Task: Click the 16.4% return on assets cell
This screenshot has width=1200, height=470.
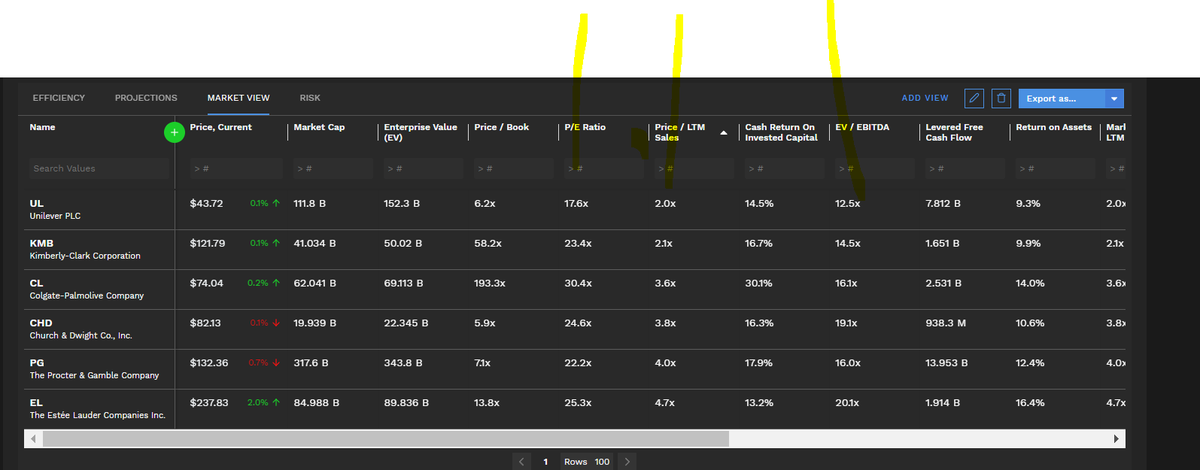Action: [x=1029, y=403]
